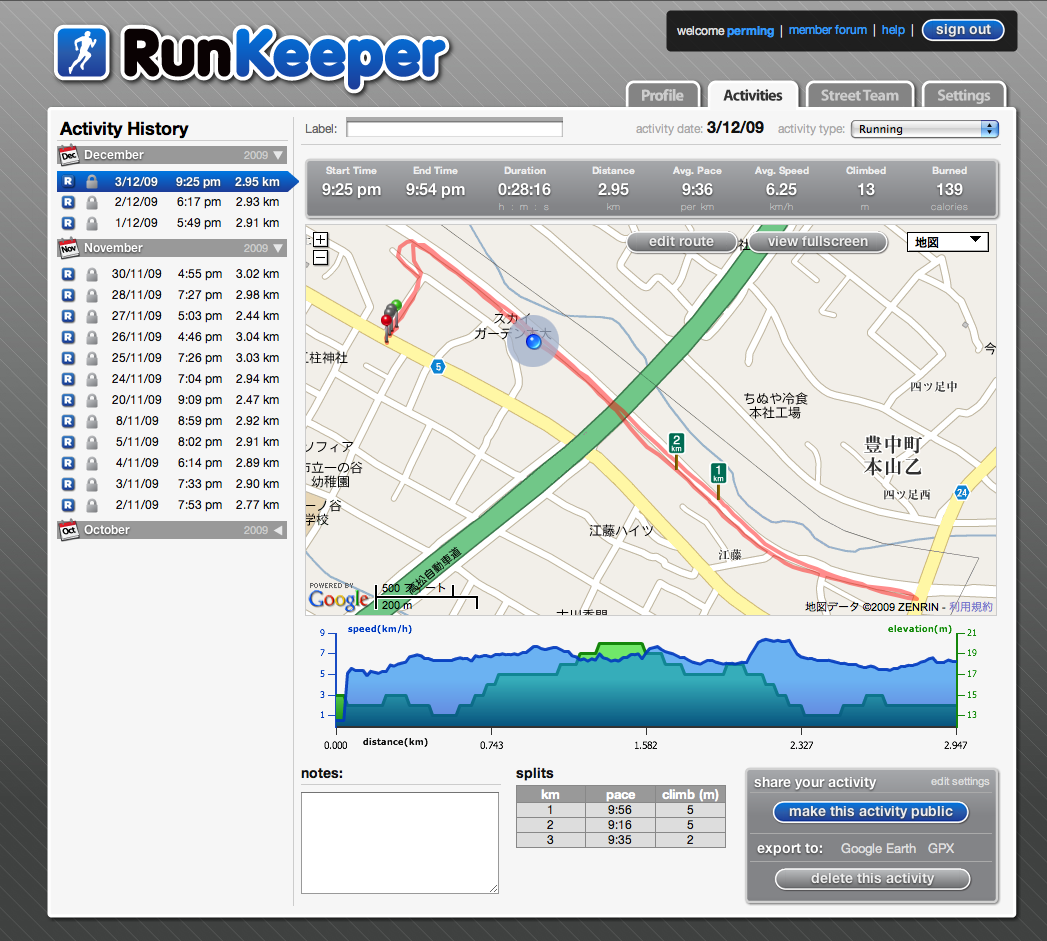Click the perming username link
1047x941 pixels.
point(750,31)
